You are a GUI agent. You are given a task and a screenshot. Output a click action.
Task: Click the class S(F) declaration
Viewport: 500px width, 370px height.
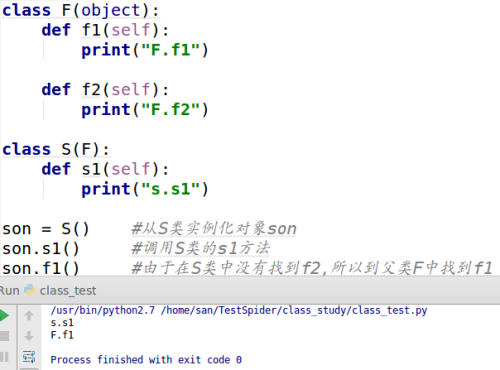[56, 149]
